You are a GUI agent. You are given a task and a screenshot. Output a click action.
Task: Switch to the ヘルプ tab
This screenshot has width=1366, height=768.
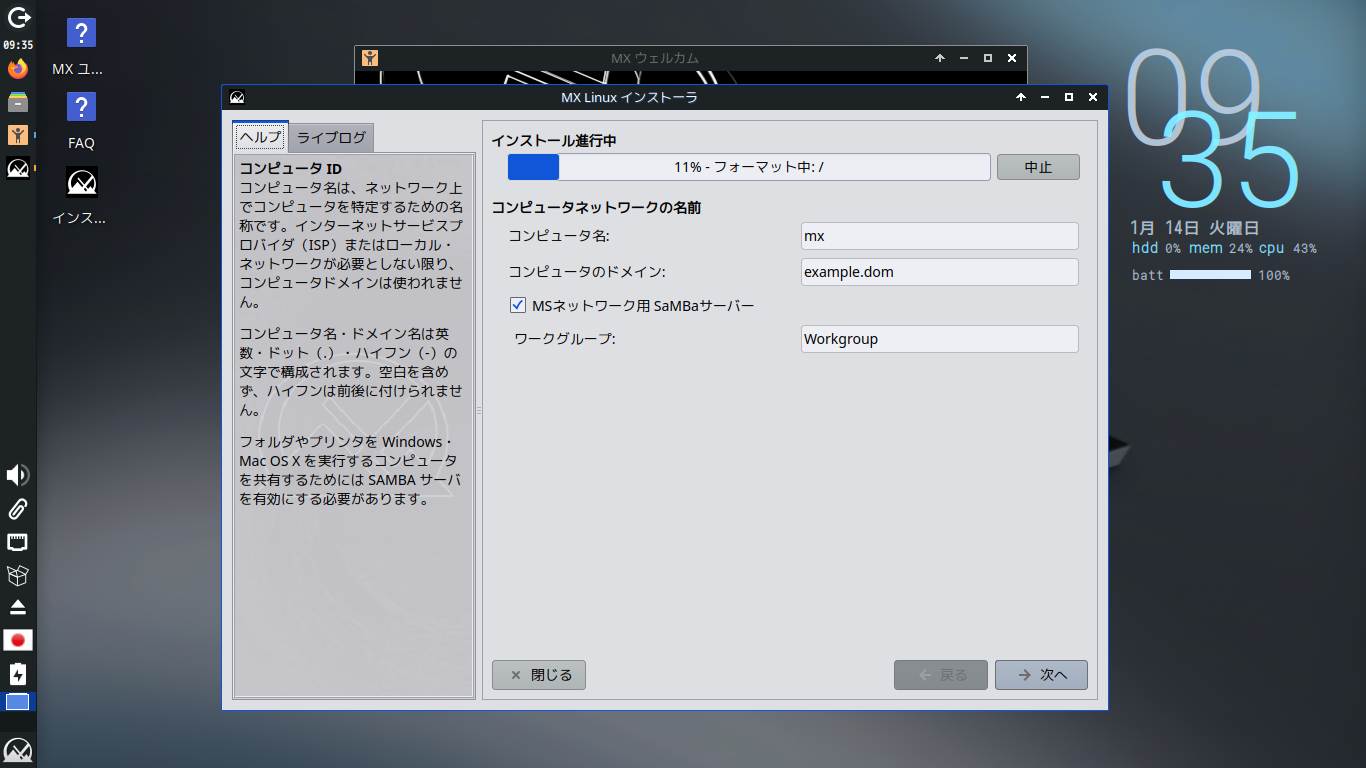(261, 137)
